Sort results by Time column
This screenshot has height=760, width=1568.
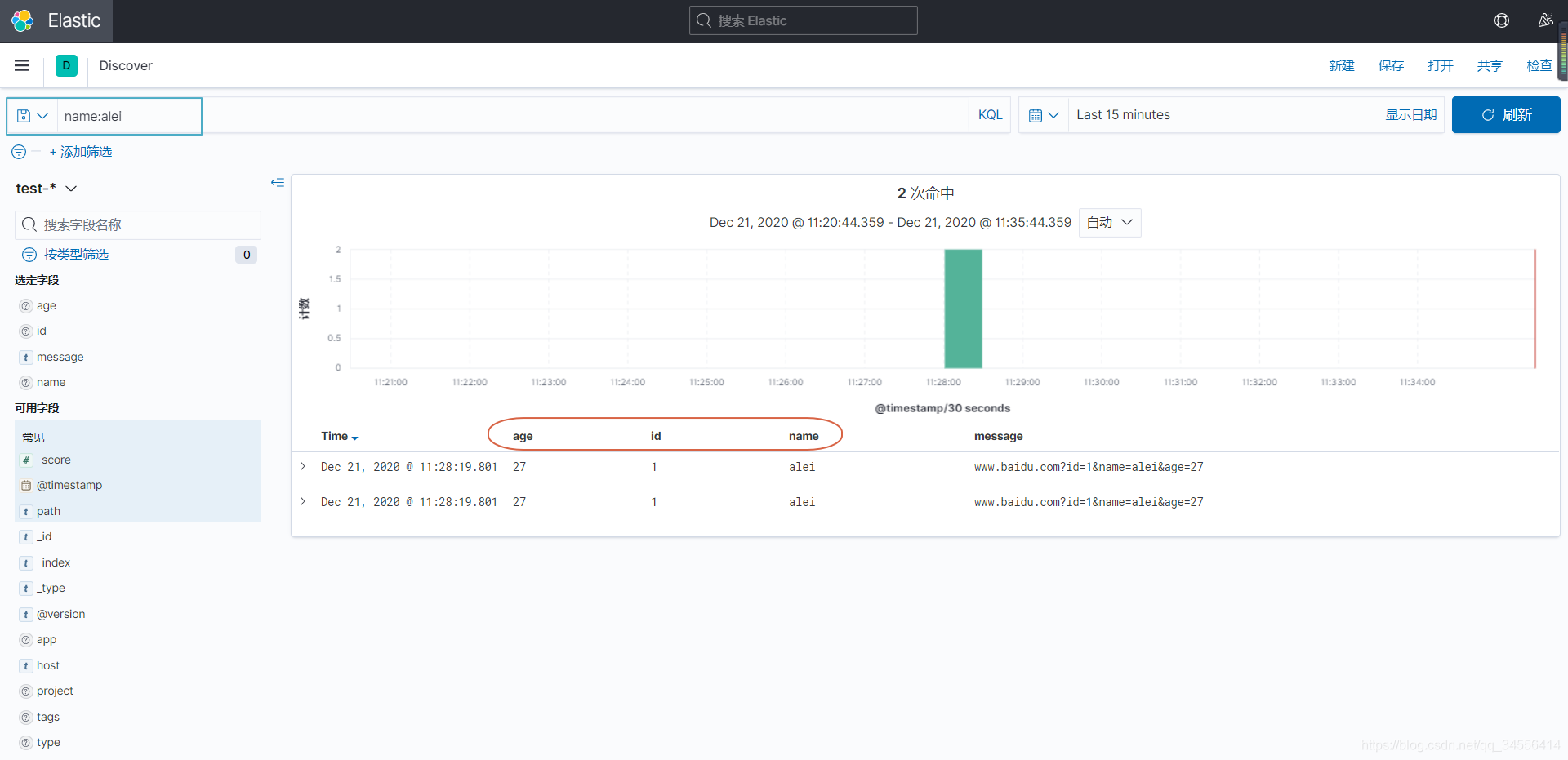(x=340, y=437)
